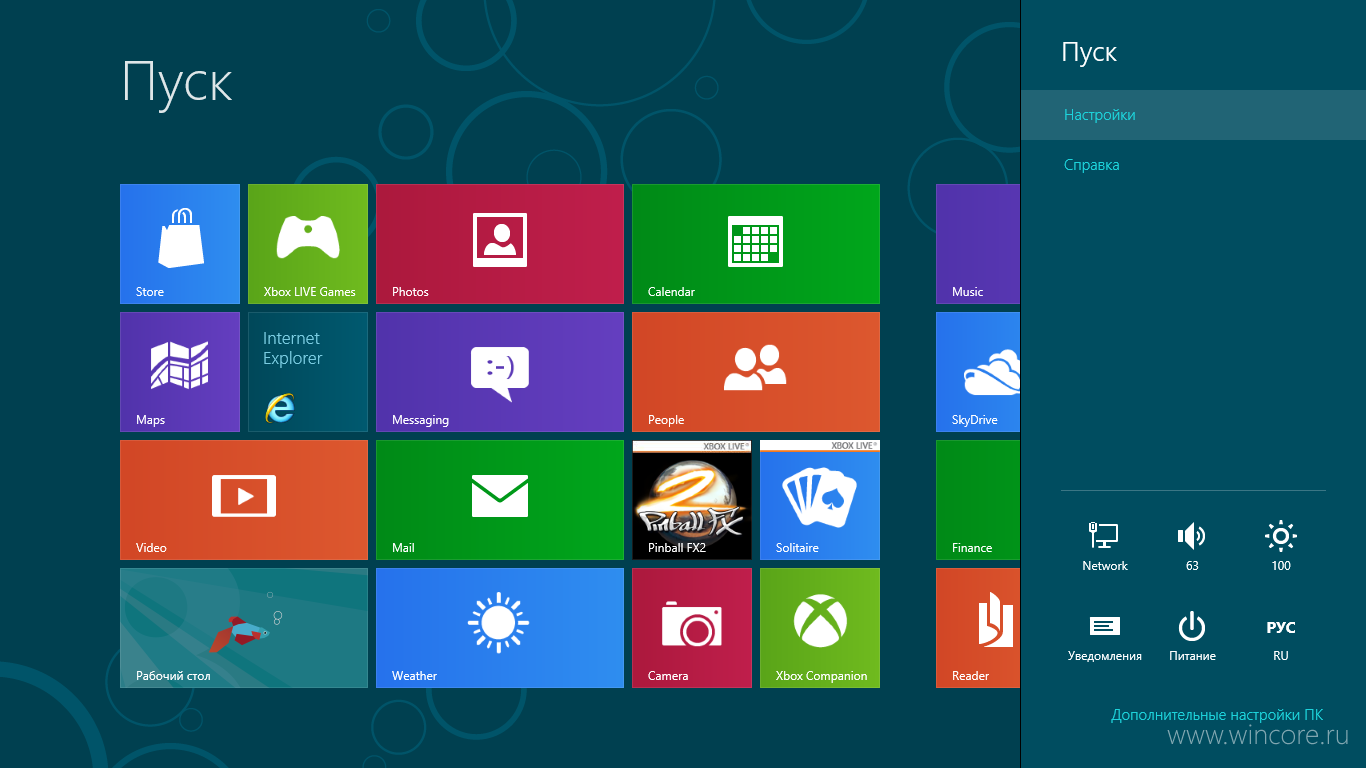This screenshot has width=1366, height=768.
Task: Open the Messaging tile
Action: tap(500, 372)
